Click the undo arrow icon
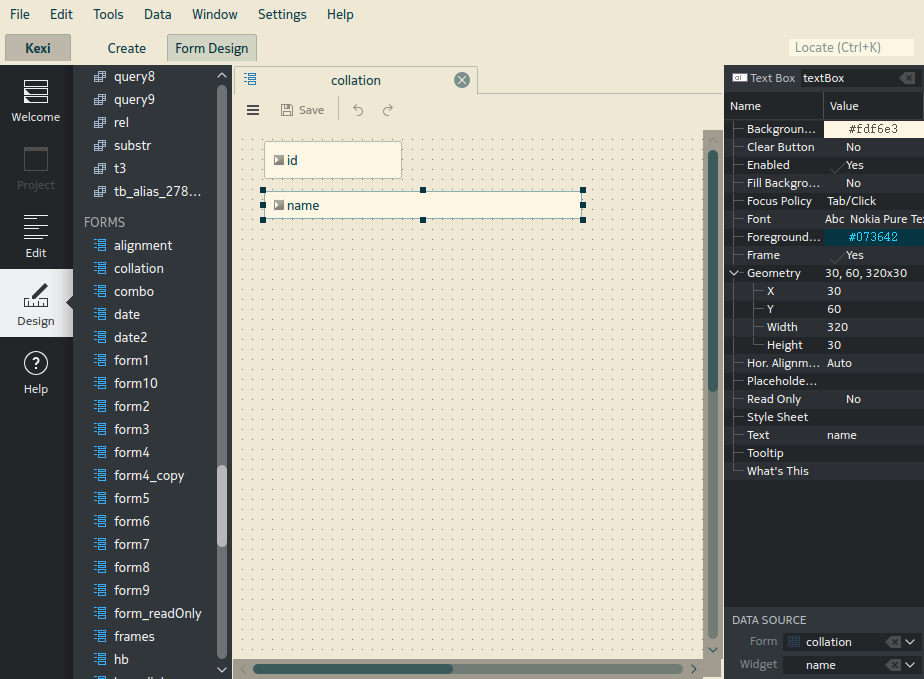 tap(358, 110)
